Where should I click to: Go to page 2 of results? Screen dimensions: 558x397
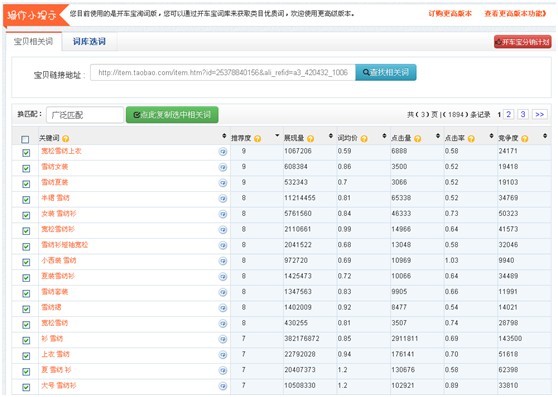(509, 114)
